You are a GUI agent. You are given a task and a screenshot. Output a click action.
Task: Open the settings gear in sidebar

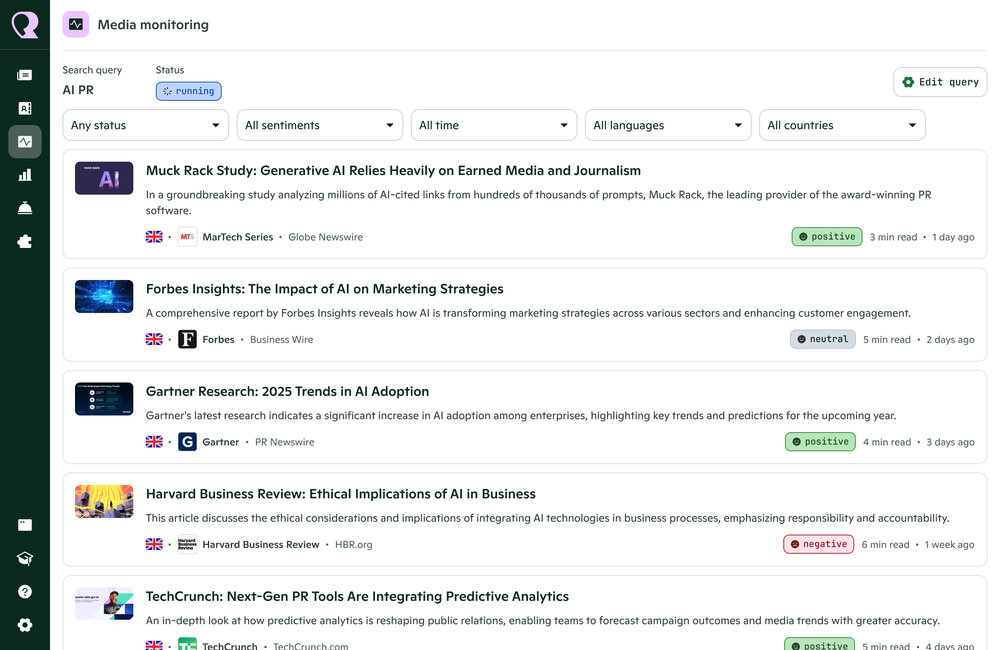(25, 625)
